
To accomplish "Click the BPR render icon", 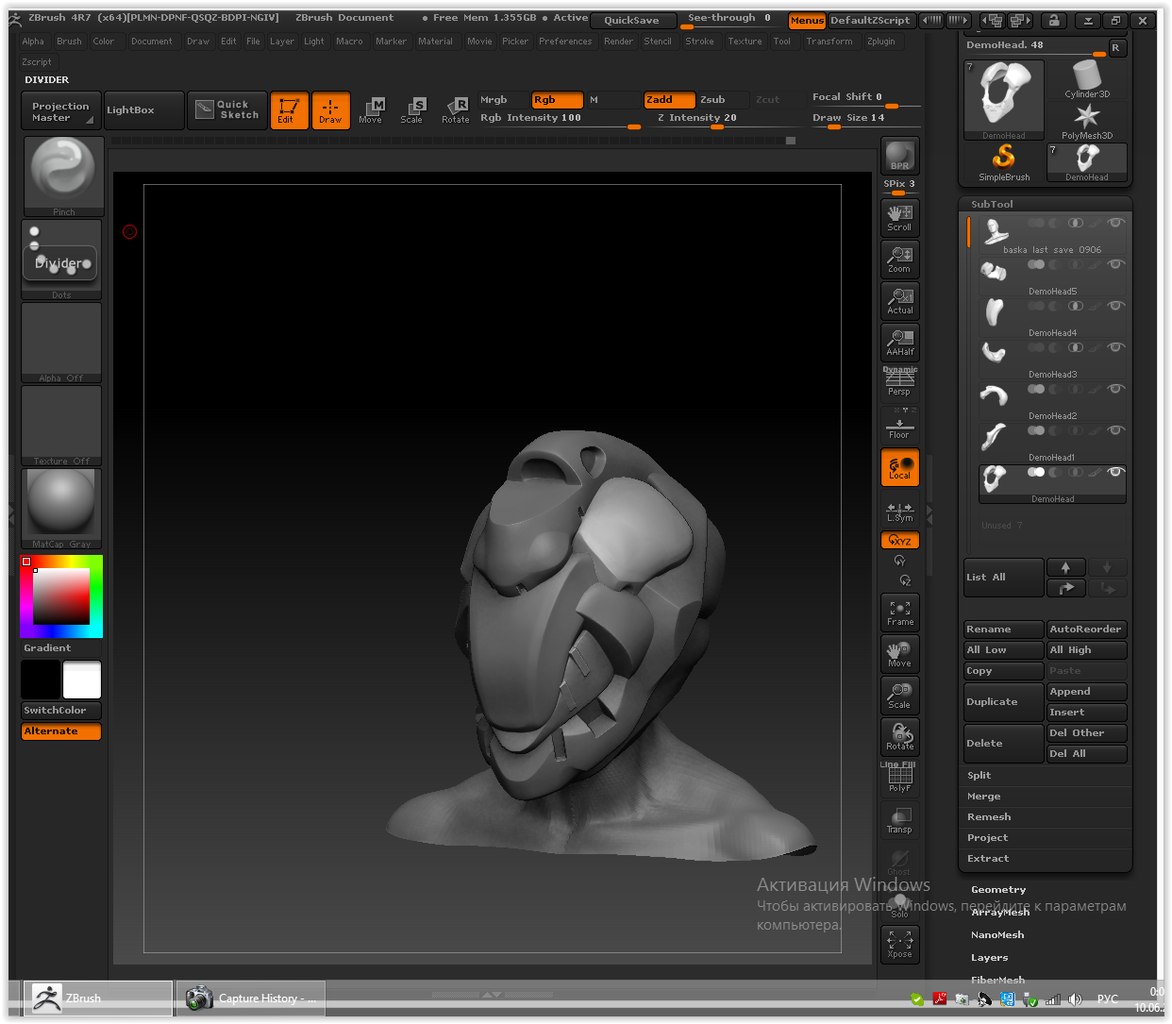I will tap(899, 156).
